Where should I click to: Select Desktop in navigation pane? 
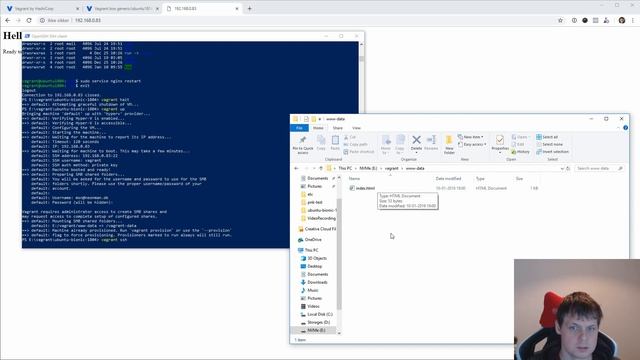(x=311, y=266)
